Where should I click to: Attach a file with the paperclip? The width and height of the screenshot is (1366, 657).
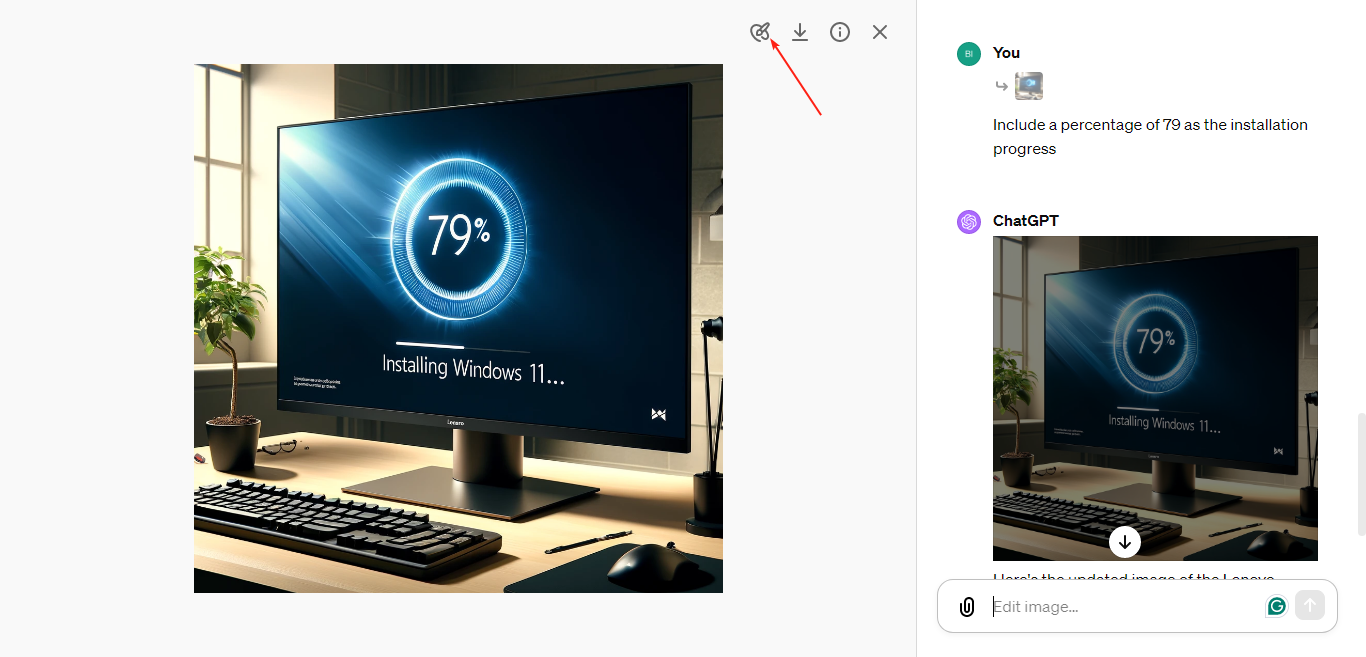(967, 607)
